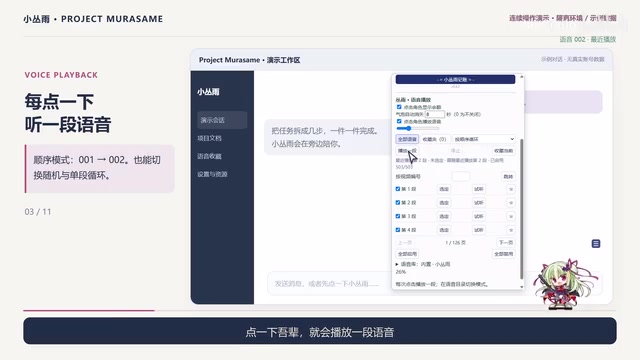
Task: Open 演示会话 in the sidebar
Action: pyautogui.click(x=222, y=120)
